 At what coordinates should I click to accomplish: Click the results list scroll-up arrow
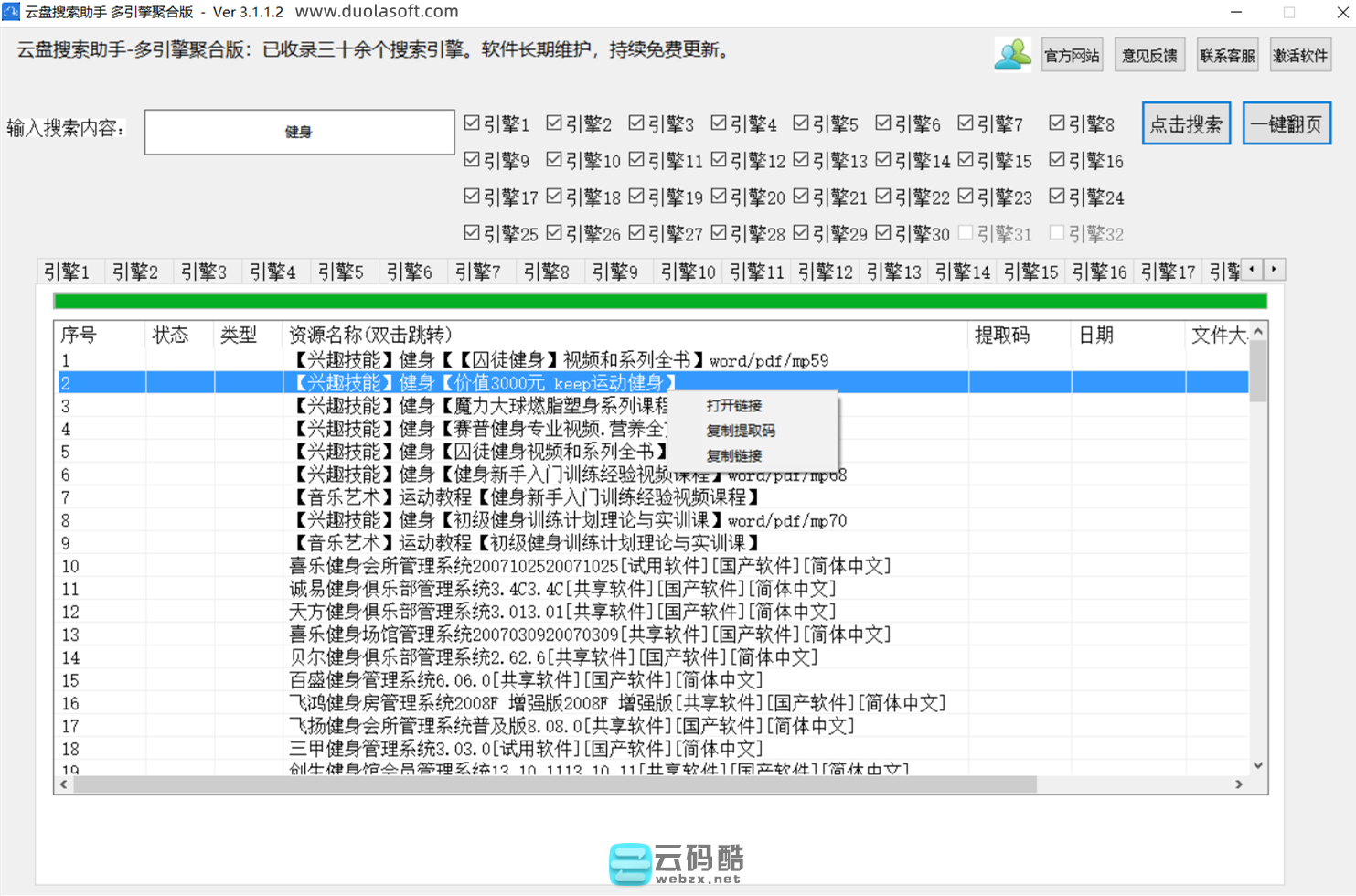click(x=1258, y=332)
